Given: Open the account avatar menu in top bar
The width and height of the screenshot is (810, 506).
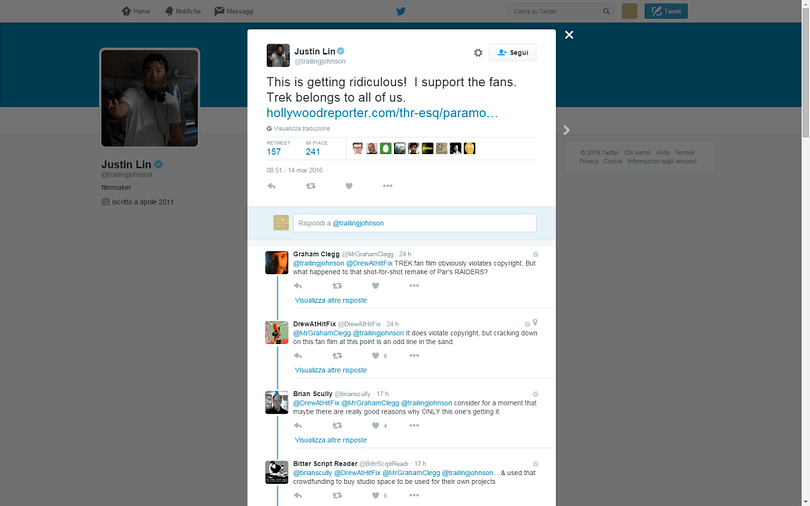Looking at the screenshot, I should [x=629, y=11].
